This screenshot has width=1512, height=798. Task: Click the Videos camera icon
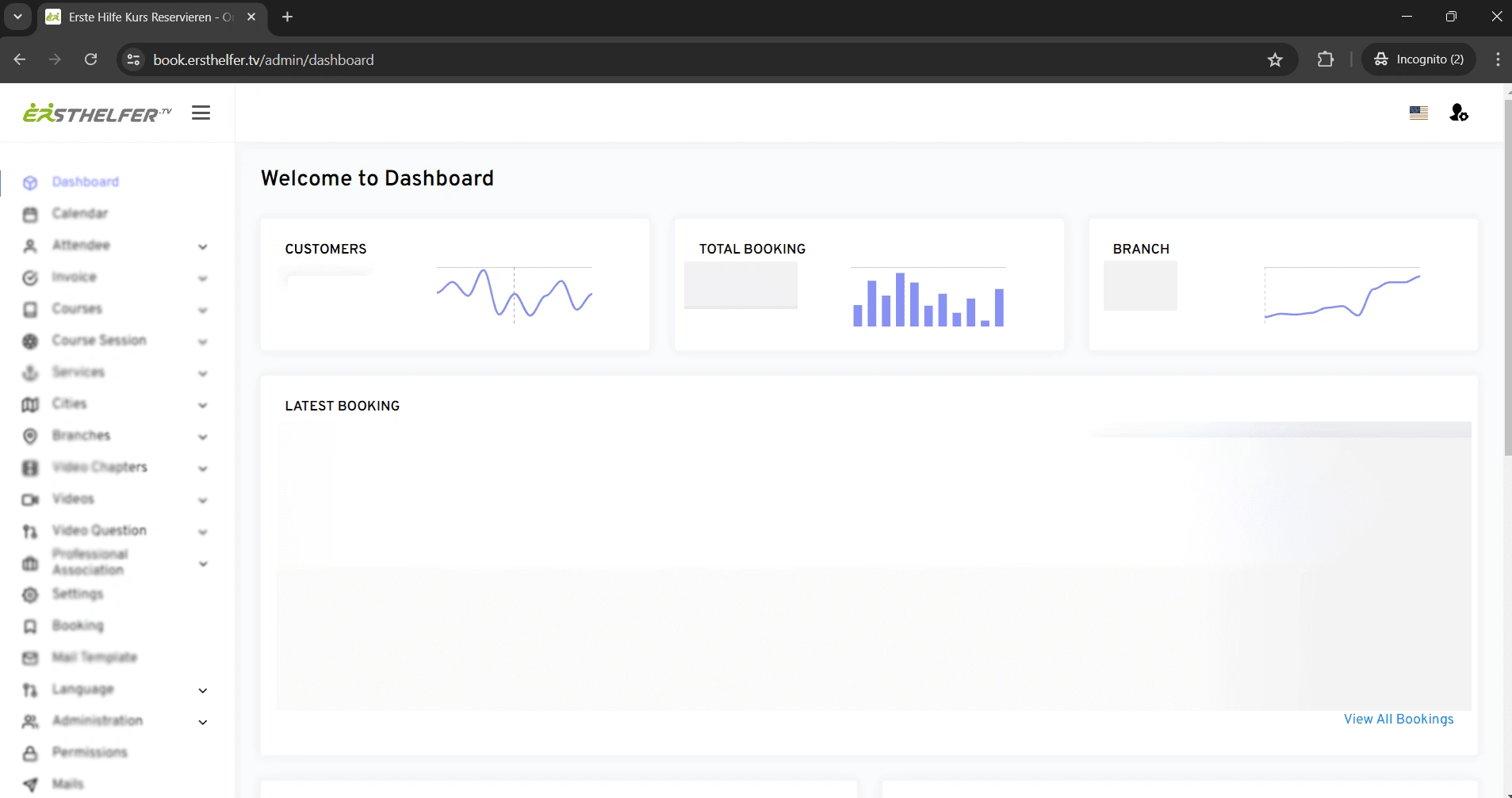[30, 499]
